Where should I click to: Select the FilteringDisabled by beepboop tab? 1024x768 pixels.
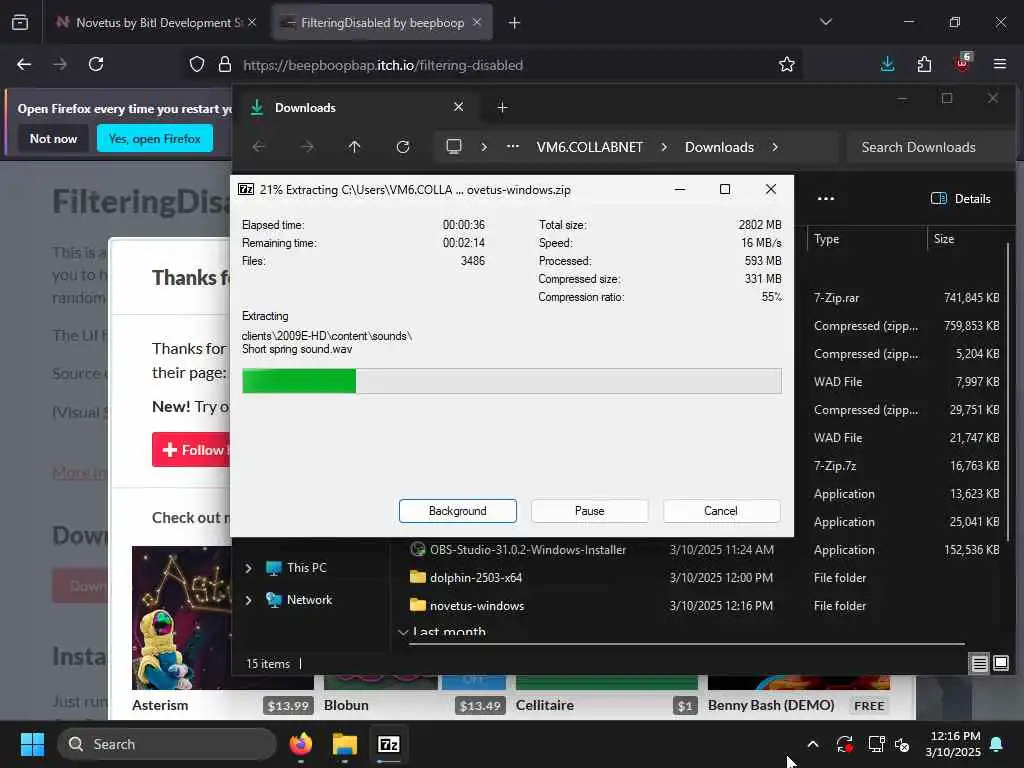point(382,23)
